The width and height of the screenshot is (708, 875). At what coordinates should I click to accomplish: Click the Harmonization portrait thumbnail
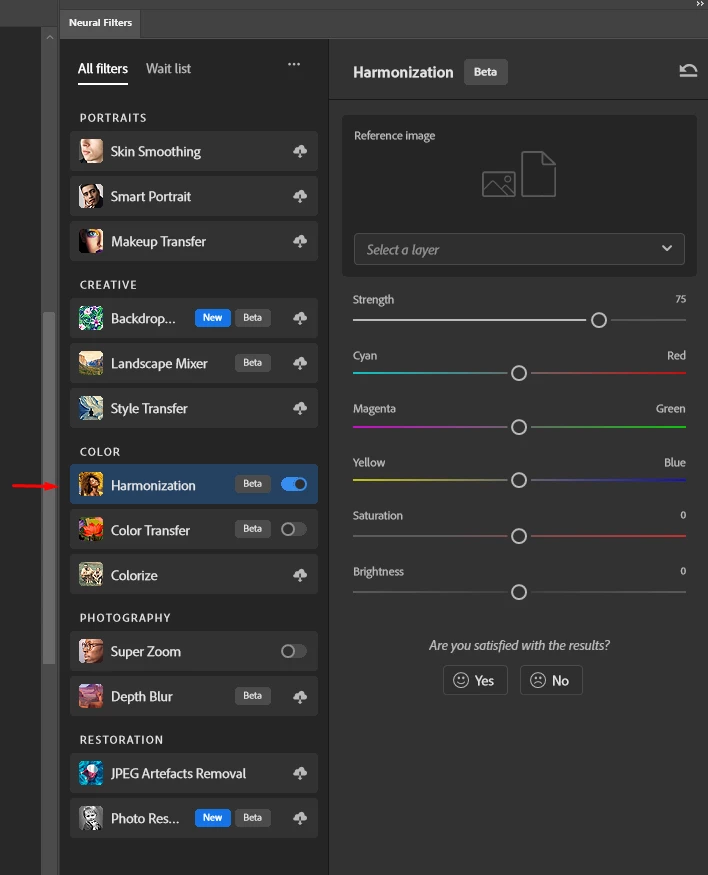(x=91, y=484)
